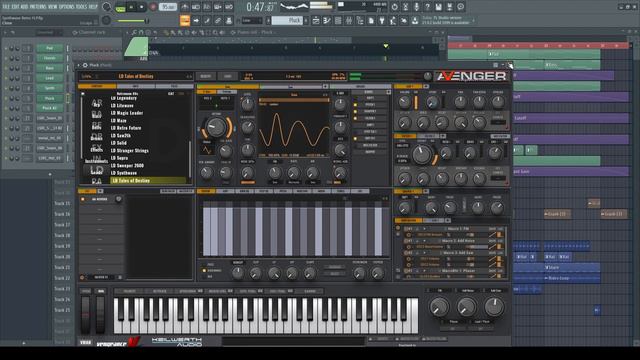Screen dimensions: 640x360
Task: Open the Line snap dropdown
Action: coord(252,20)
